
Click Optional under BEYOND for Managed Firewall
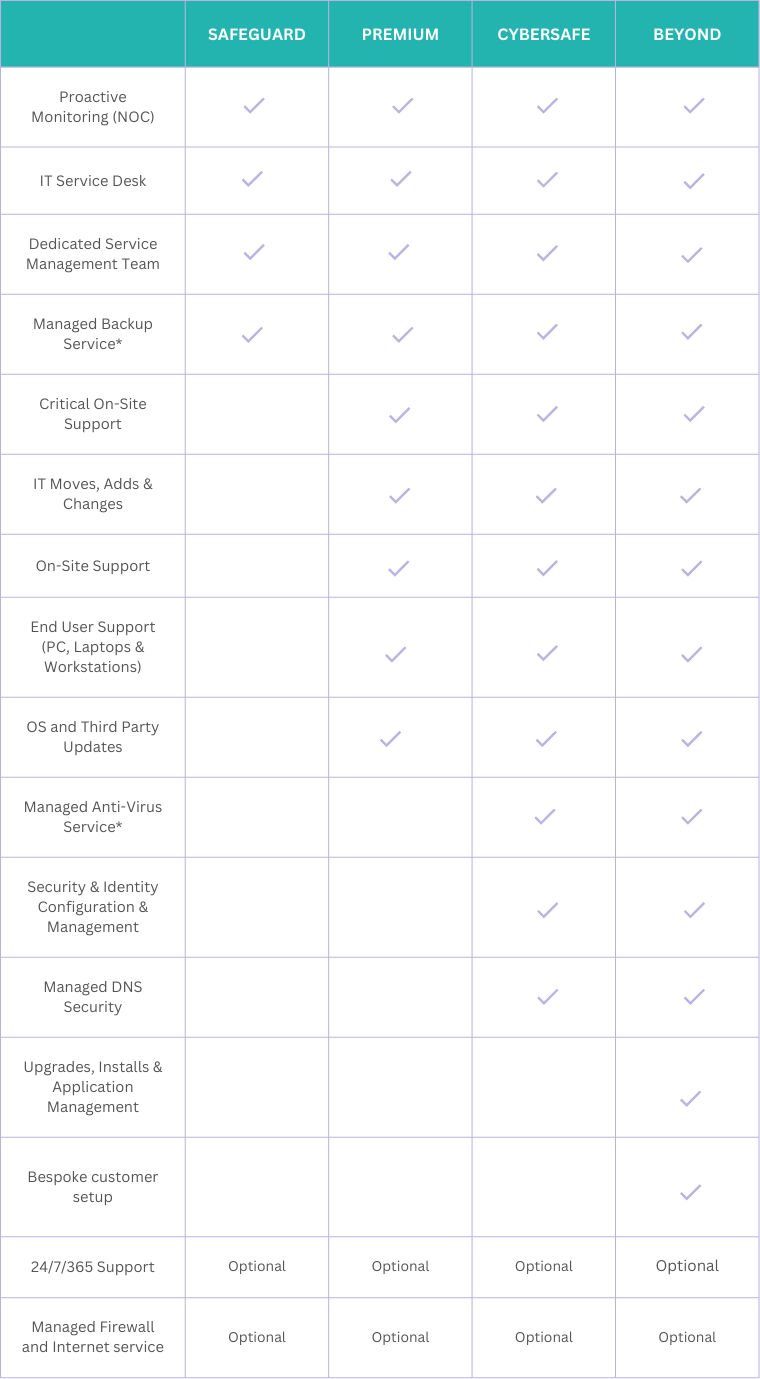tap(687, 1337)
